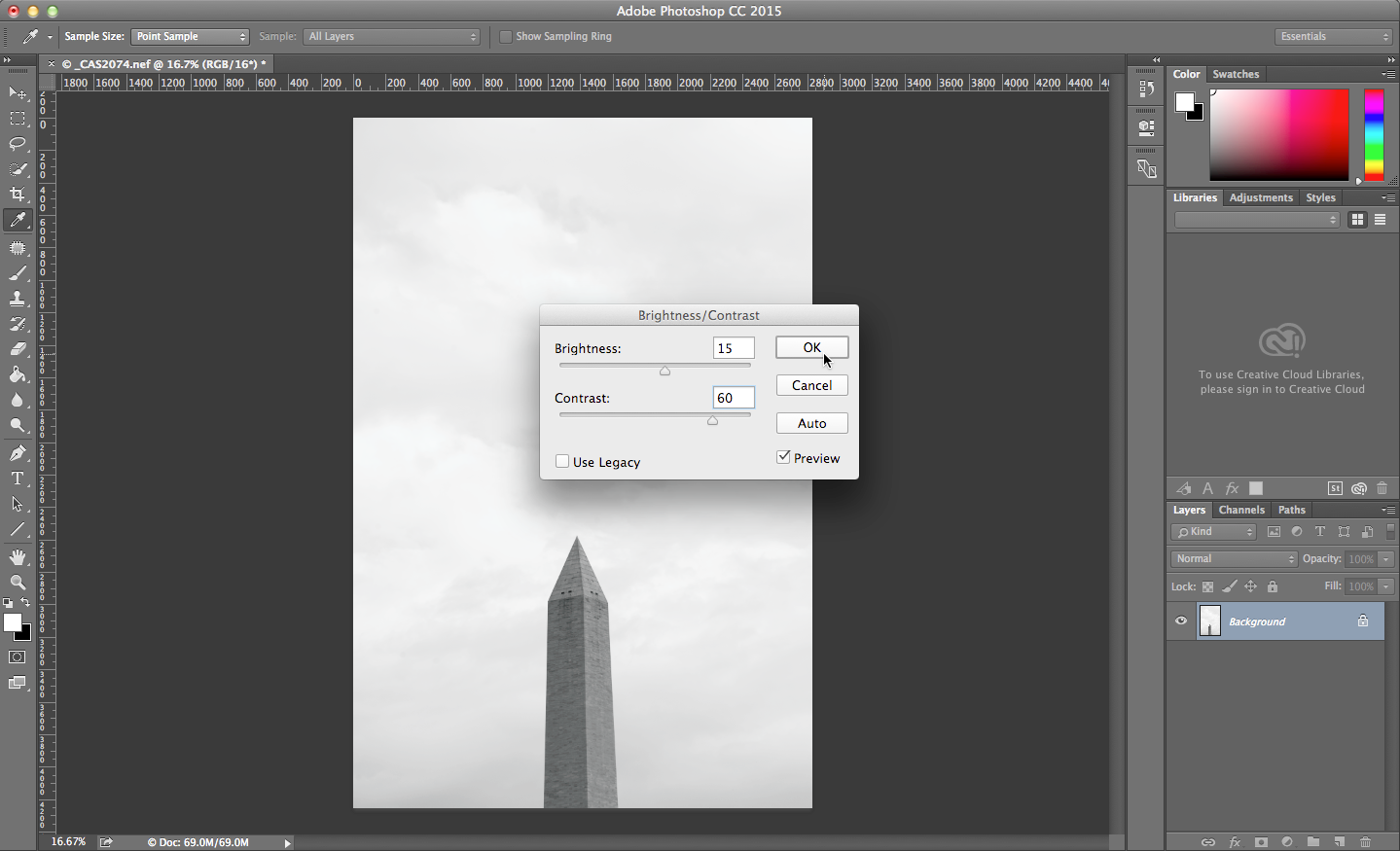The height and width of the screenshot is (851, 1400).
Task: Select the Hand tool
Action: click(18, 556)
